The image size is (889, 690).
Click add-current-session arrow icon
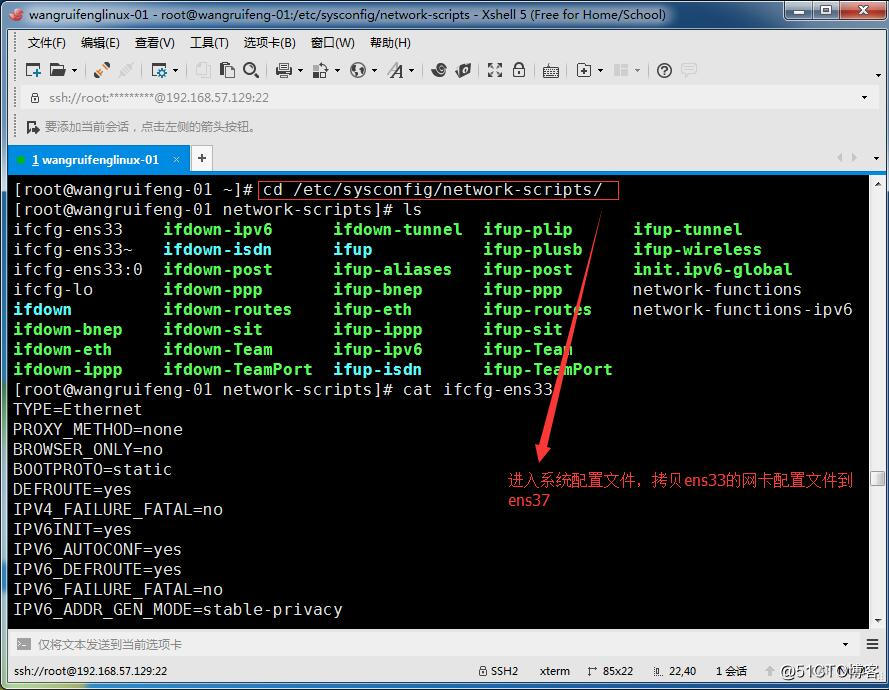(33, 127)
